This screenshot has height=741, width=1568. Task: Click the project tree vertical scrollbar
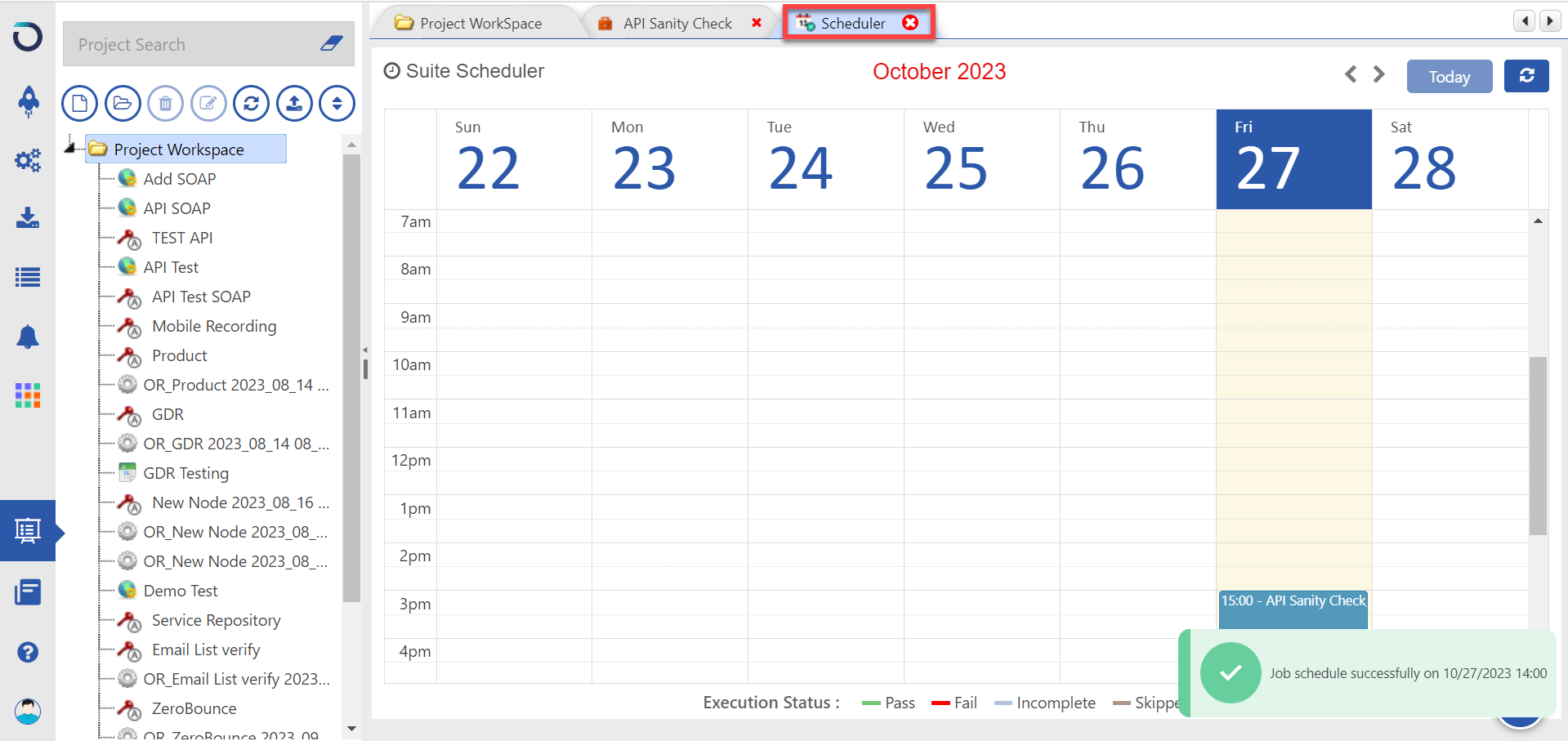point(351,377)
